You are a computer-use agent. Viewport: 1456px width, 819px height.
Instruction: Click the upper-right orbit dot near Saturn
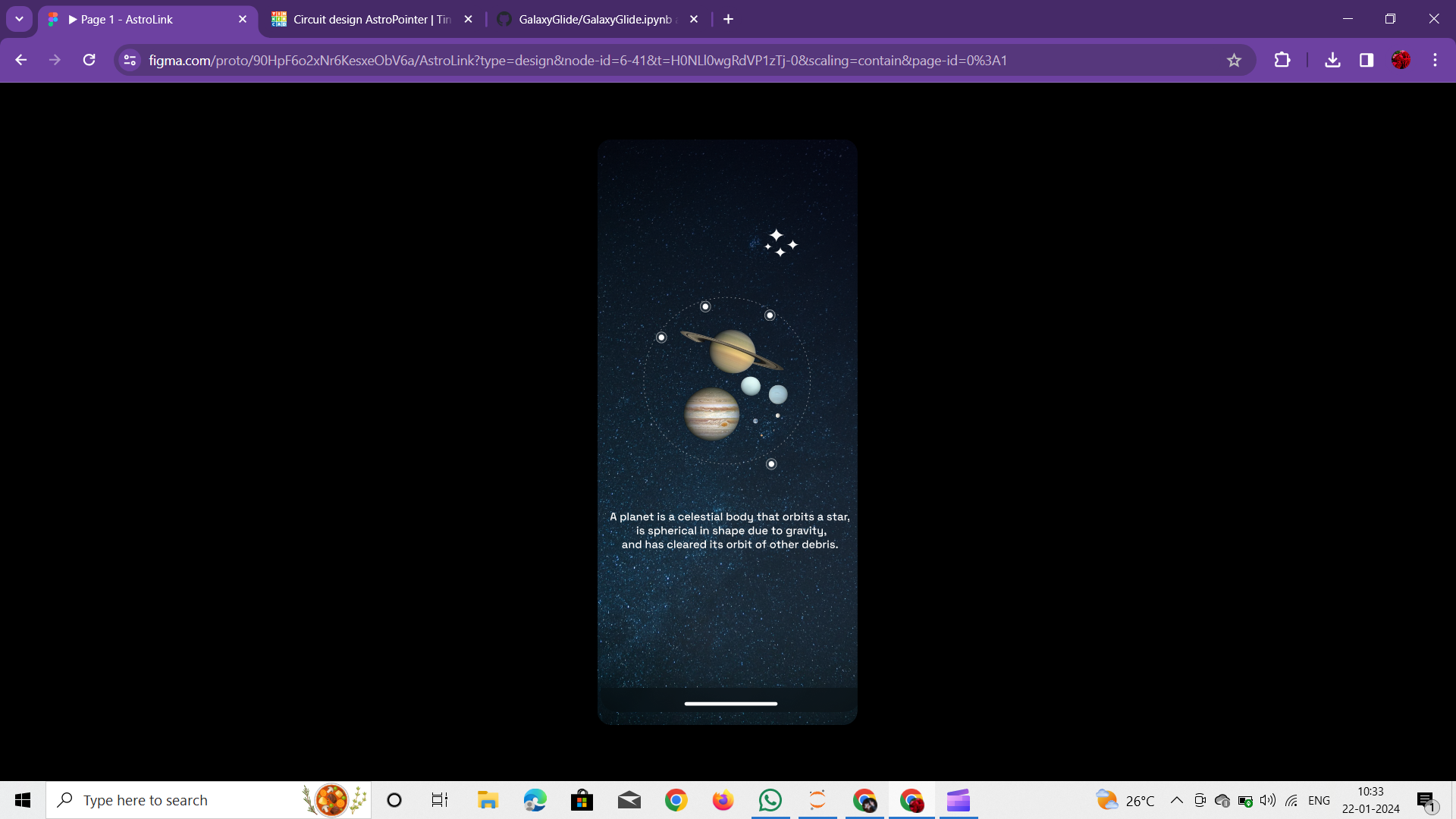click(770, 315)
